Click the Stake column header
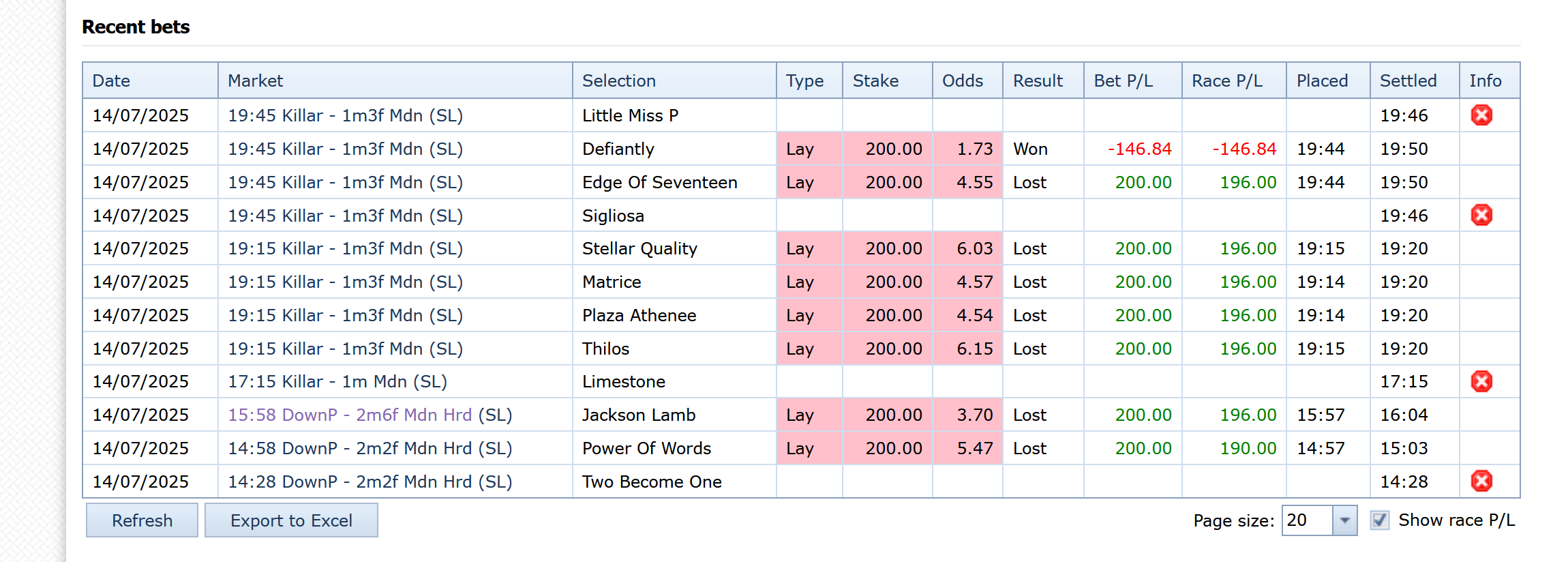Image resolution: width=1568 pixels, height=562 pixels. coord(875,80)
